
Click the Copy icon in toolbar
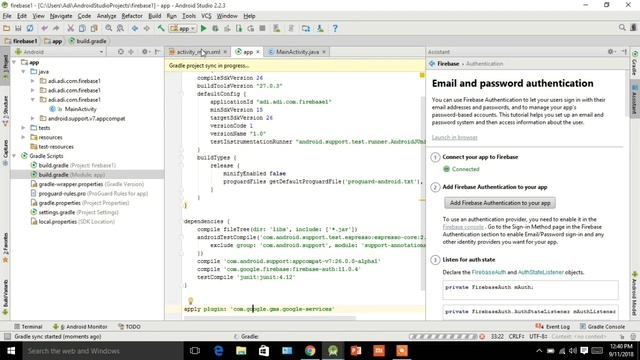pyautogui.click(x=82, y=28)
